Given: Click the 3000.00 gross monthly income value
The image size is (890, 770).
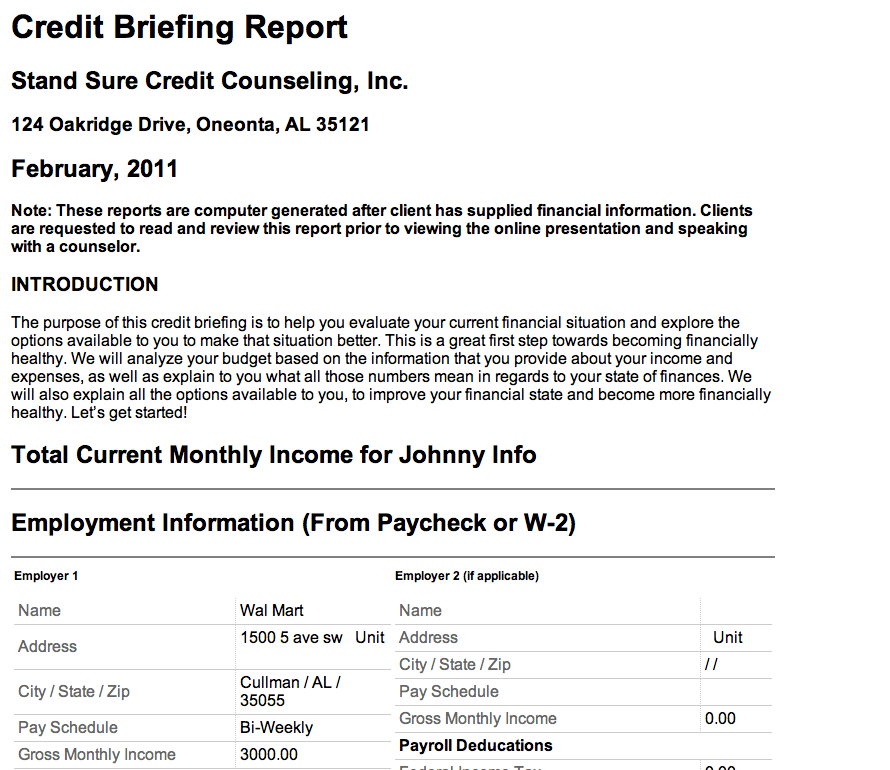Looking at the screenshot, I should (x=268, y=755).
